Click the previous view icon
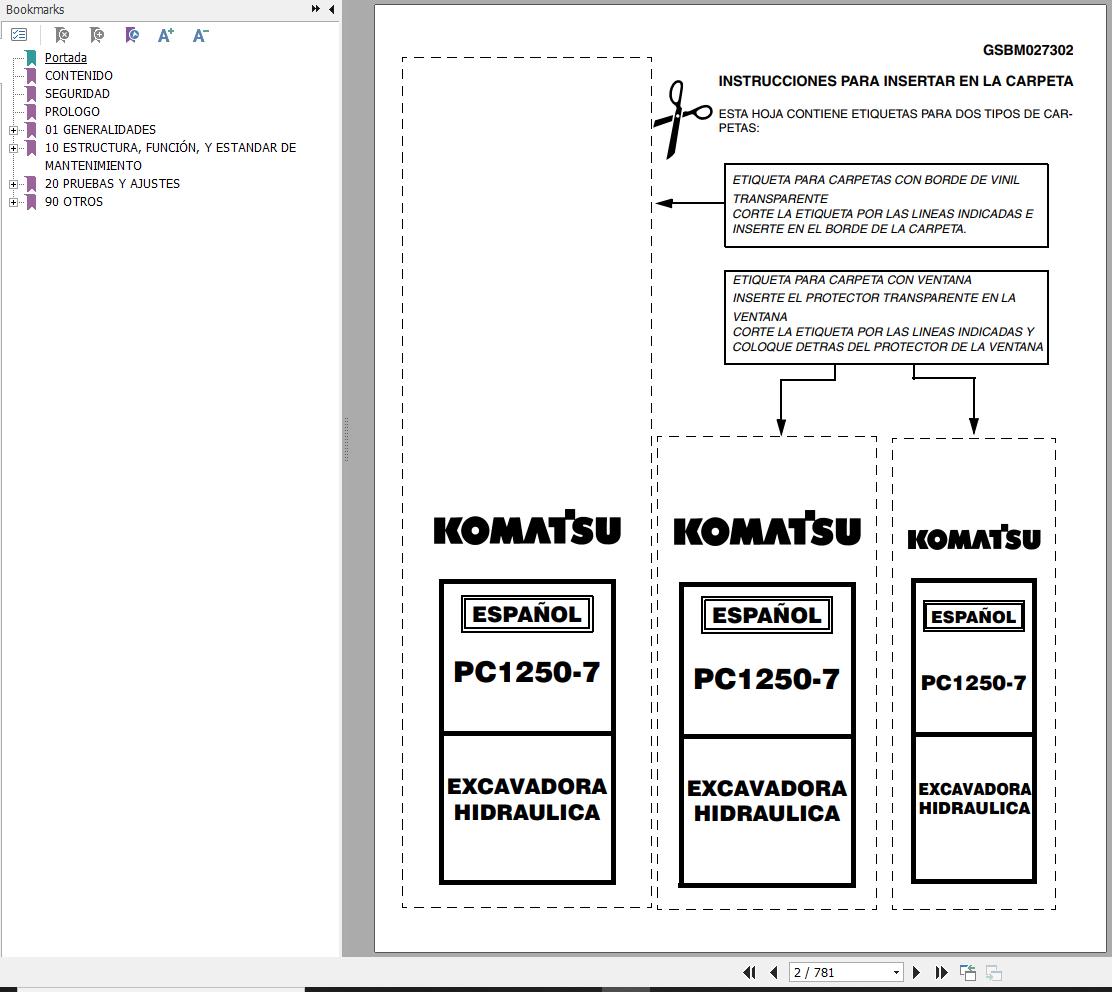 pyautogui.click(x=967, y=972)
